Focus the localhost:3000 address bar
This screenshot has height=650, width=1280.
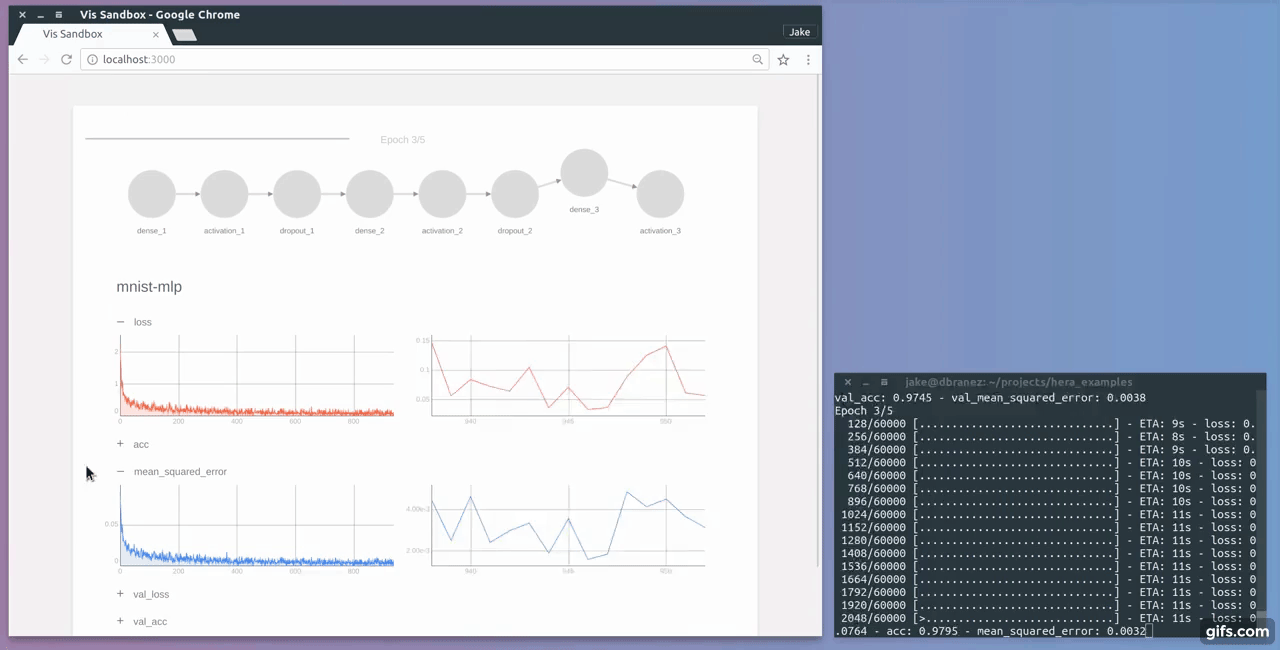point(425,60)
